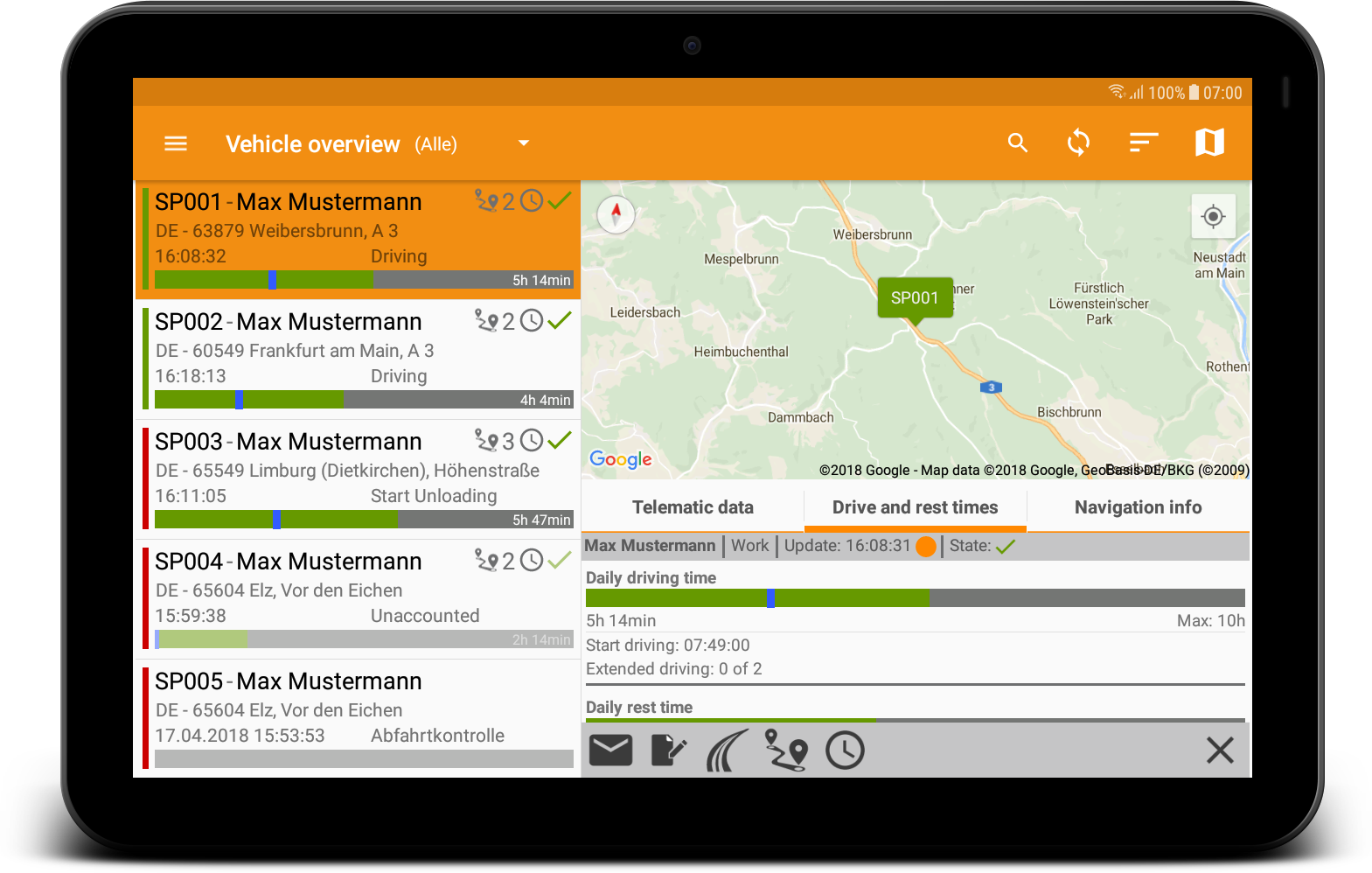Screen dimensions: 1372x873
Task: Switch to Drive and rest times tab
Action: click(x=915, y=507)
